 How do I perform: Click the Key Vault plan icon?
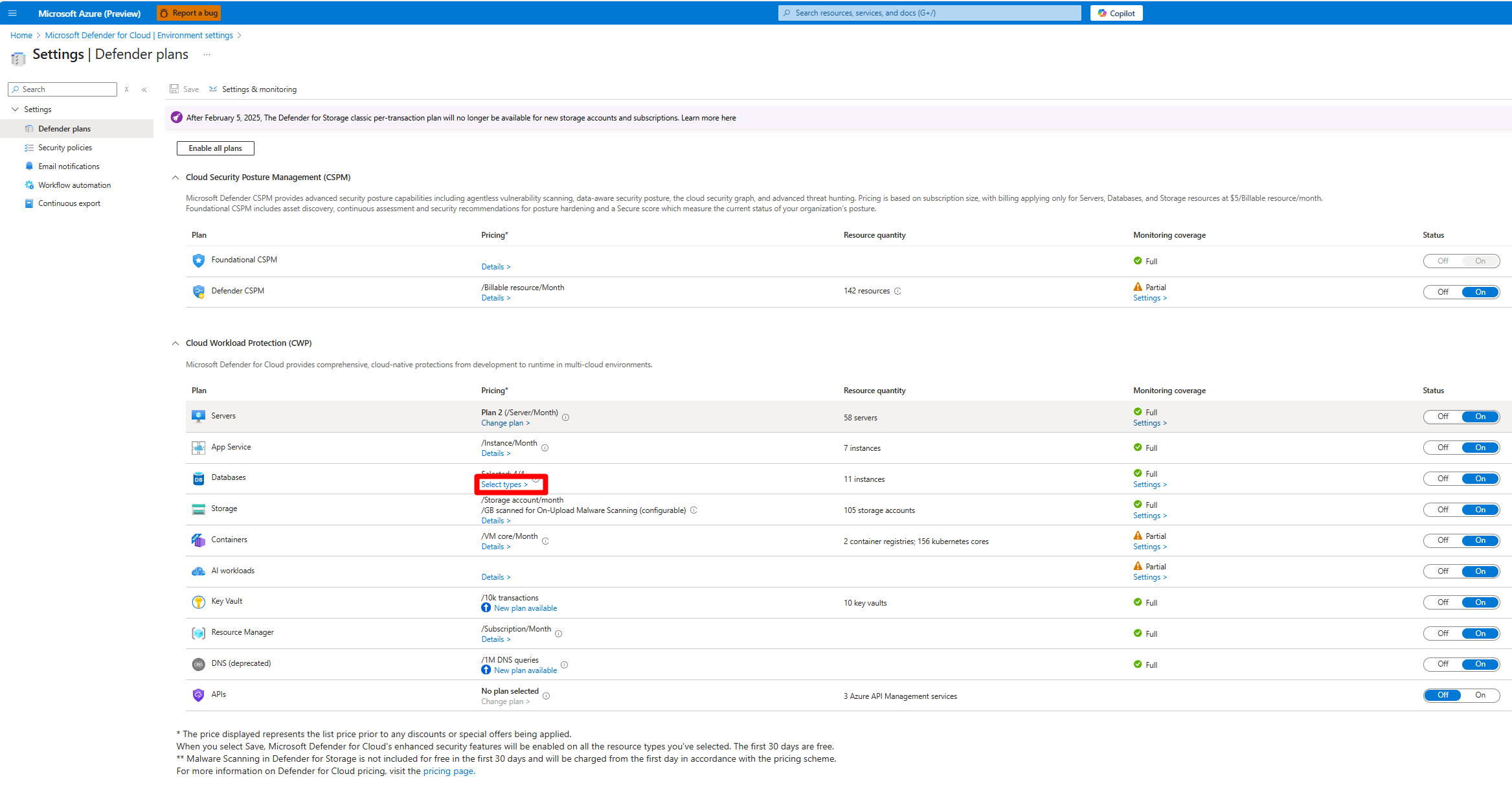pos(199,601)
